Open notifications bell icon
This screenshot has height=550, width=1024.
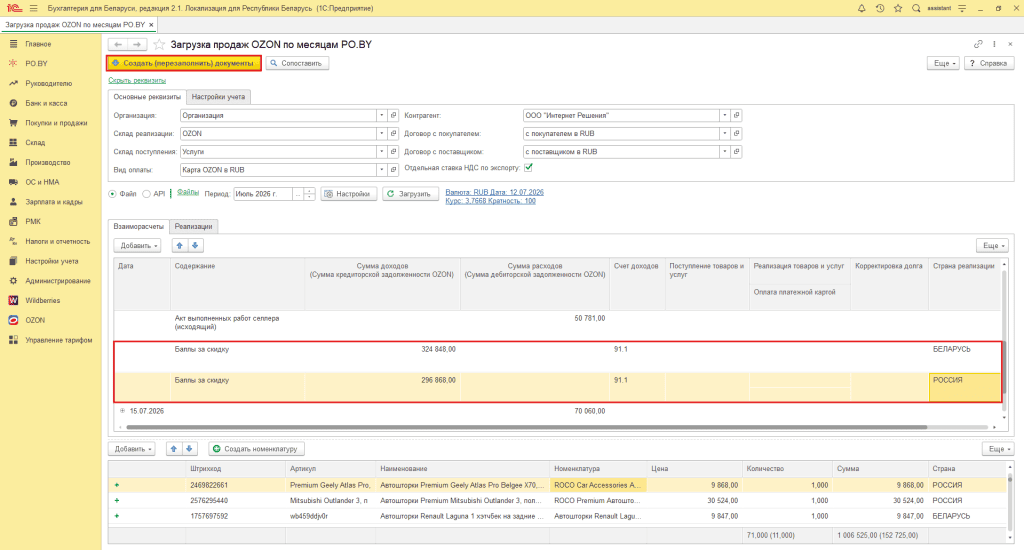pos(861,8)
